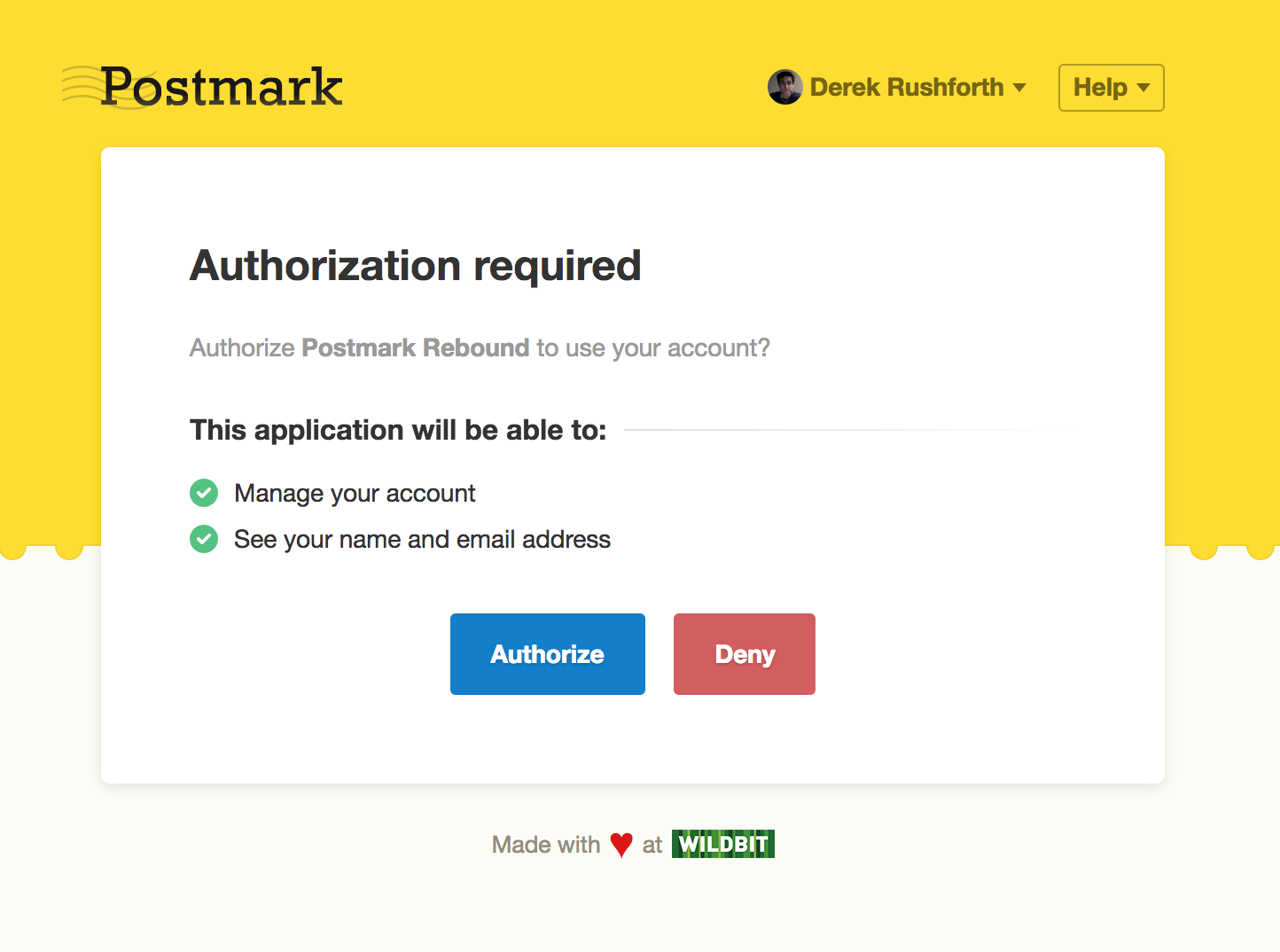
Task: Click the Postmark logo wordmark
Action: point(221,87)
